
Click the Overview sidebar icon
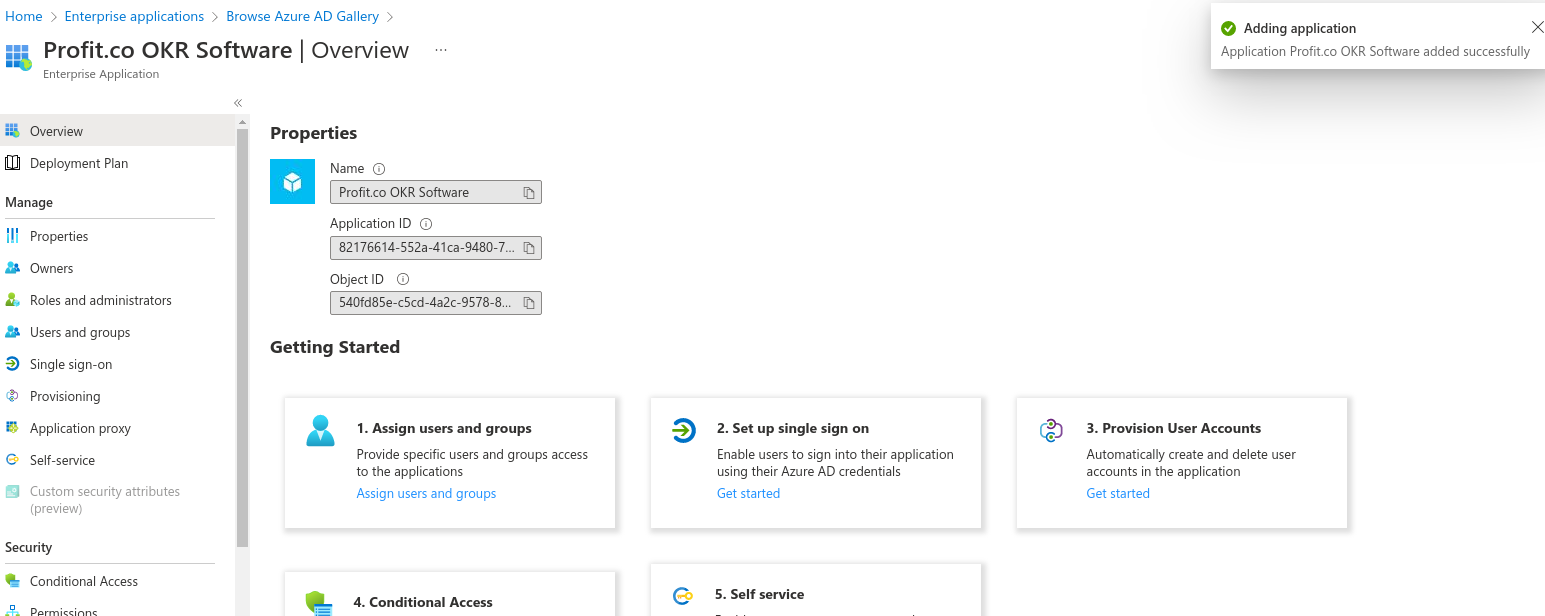(x=12, y=131)
